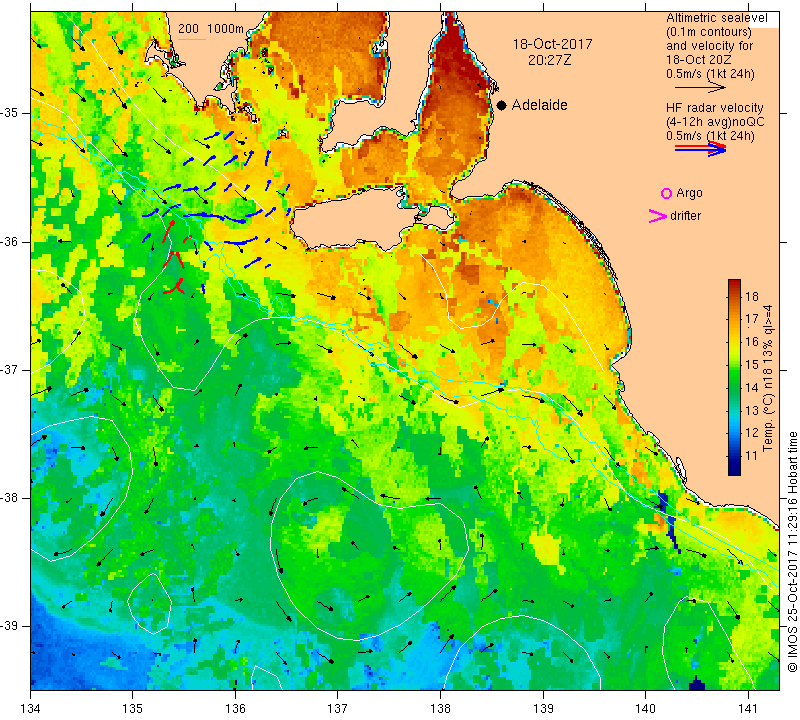Click the '200 1000m' depth contour label

click(211, 29)
